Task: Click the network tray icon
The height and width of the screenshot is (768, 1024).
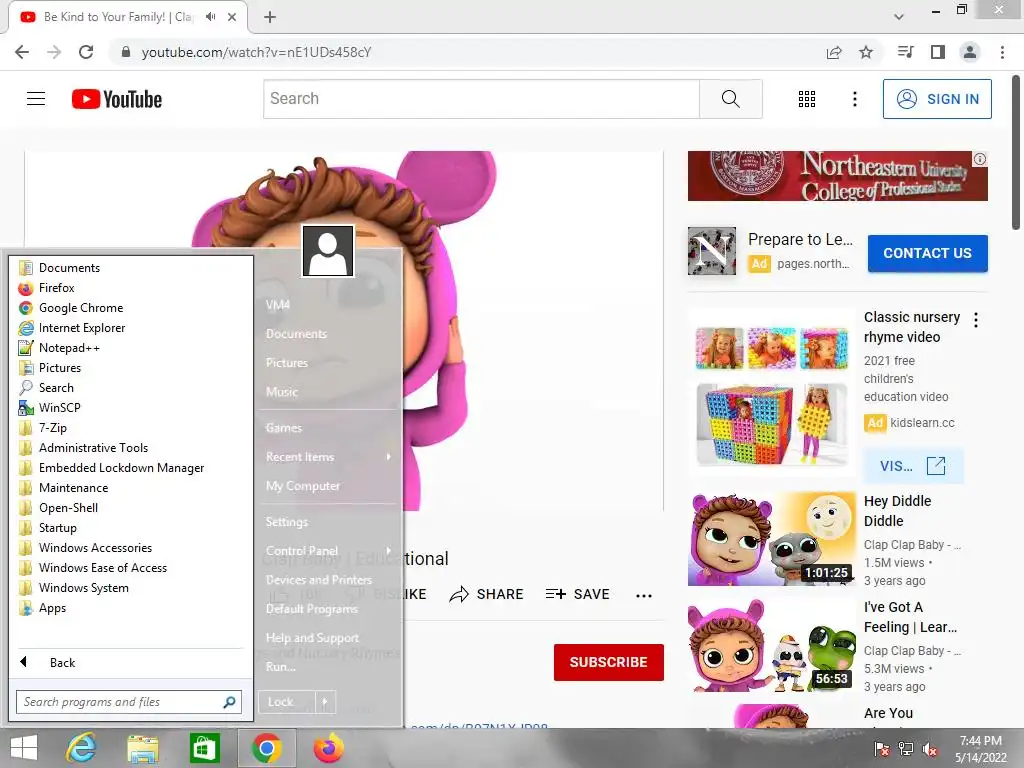Action: click(906, 749)
